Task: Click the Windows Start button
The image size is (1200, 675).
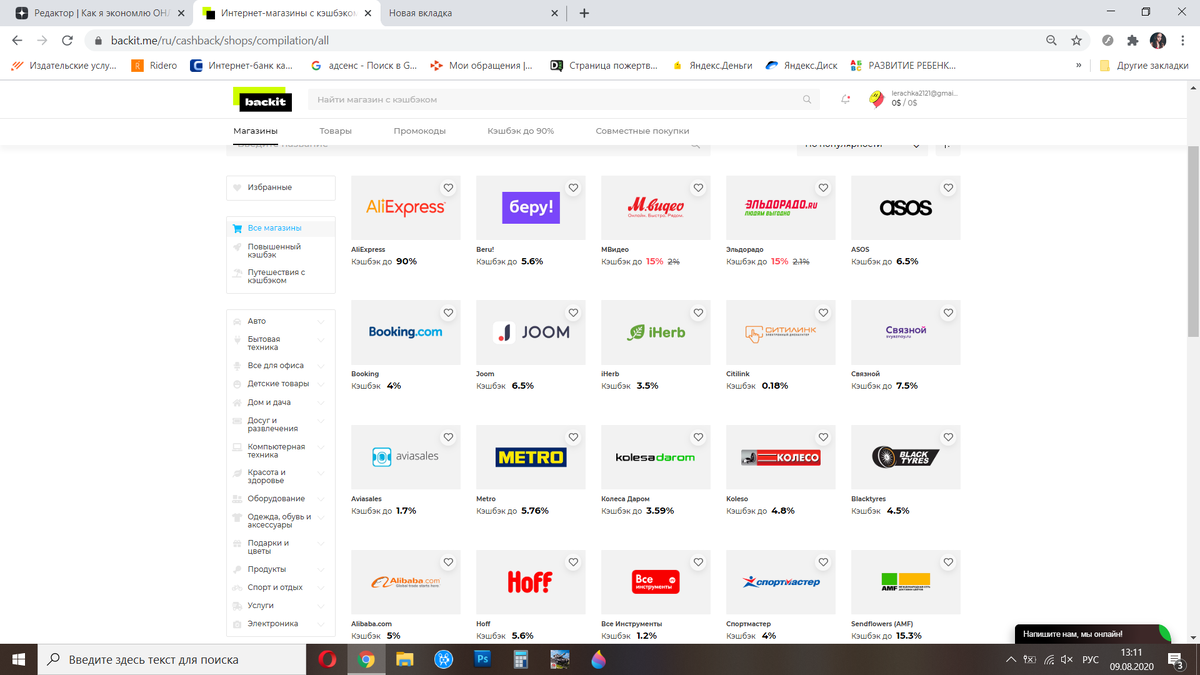Action: point(18,659)
